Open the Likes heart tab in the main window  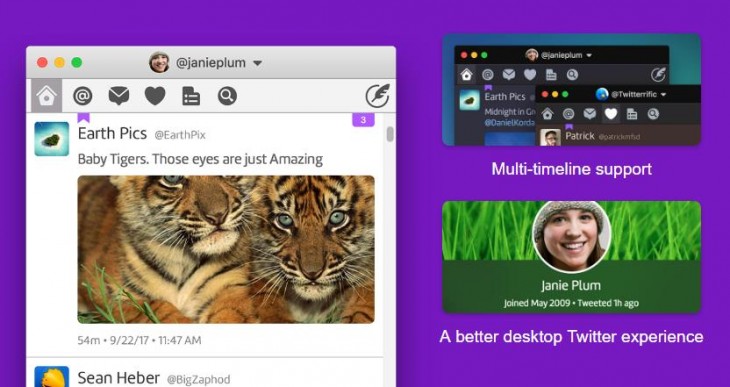coord(155,96)
